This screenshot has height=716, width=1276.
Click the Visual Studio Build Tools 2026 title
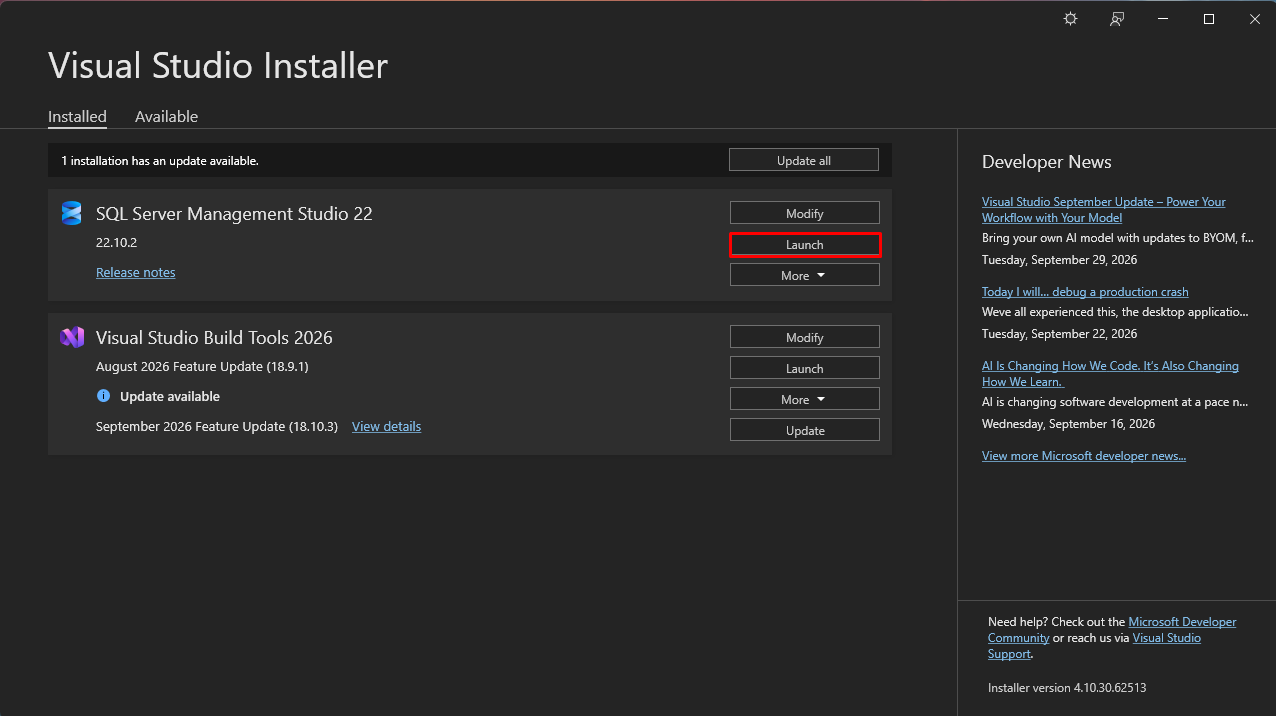click(214, 338)
